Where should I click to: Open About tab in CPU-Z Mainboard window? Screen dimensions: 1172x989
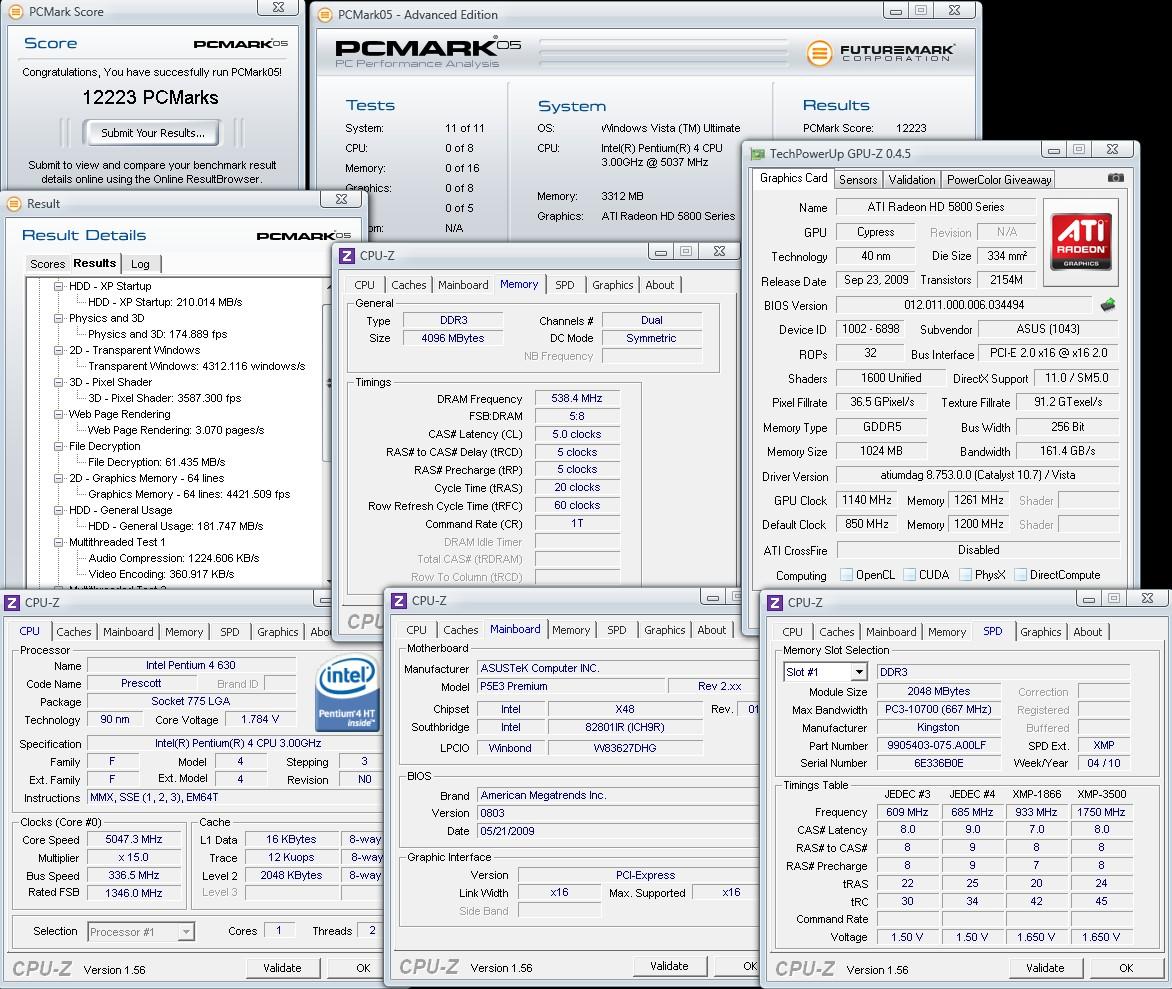tap(712, 630)
